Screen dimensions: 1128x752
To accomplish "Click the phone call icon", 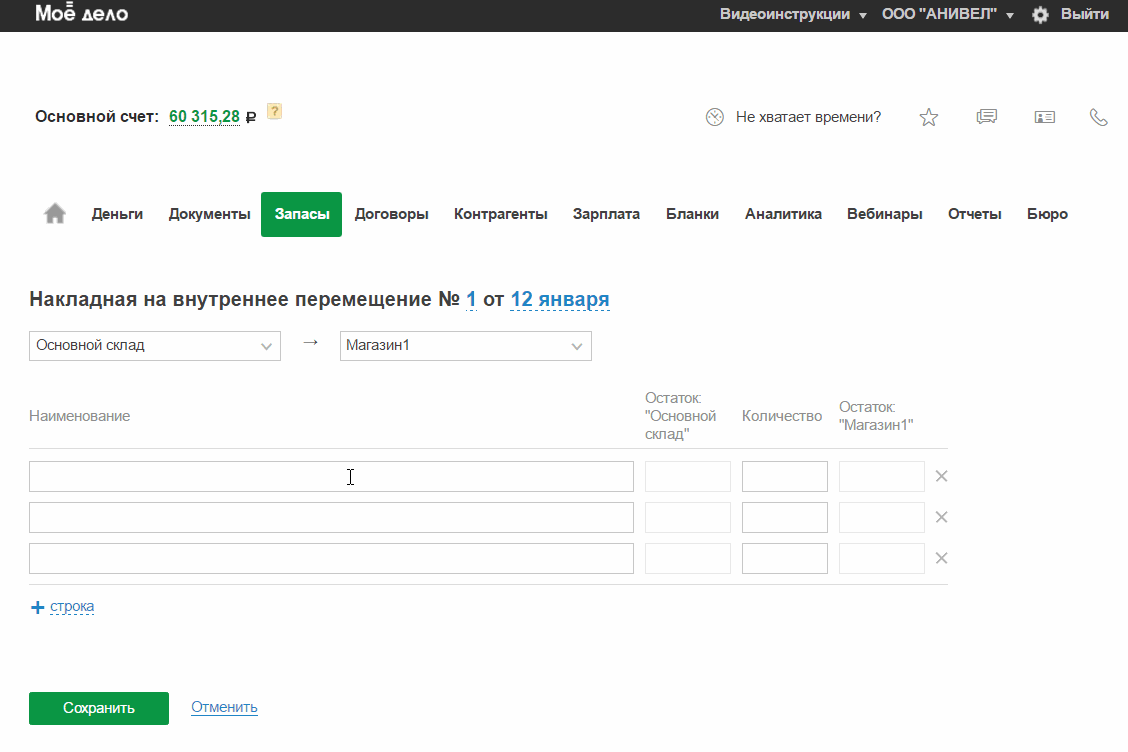I will coord(1099,117).
